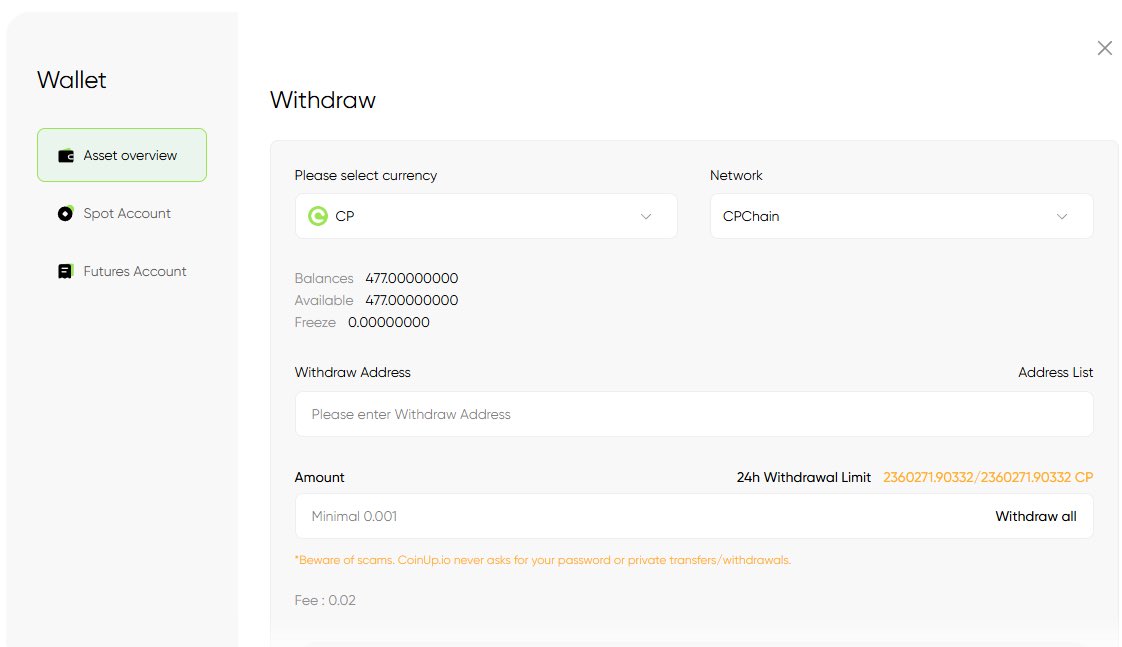Open the Network dropdown showing CPChain
Image resolution: width=1122 pixels, height=647 pixels.
point(902,216)
